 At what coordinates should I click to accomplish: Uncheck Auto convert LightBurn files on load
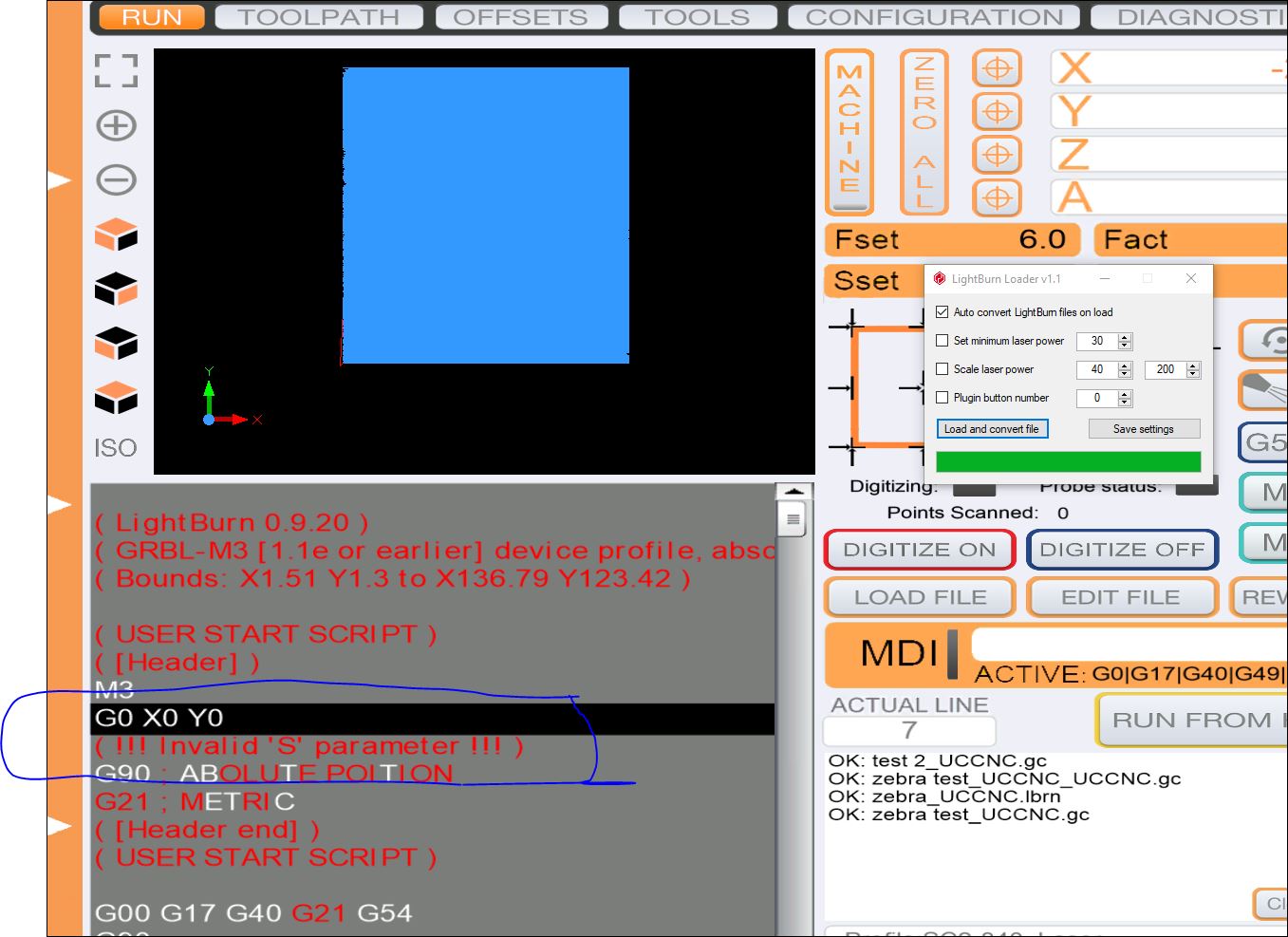click(x=942, y=311)
